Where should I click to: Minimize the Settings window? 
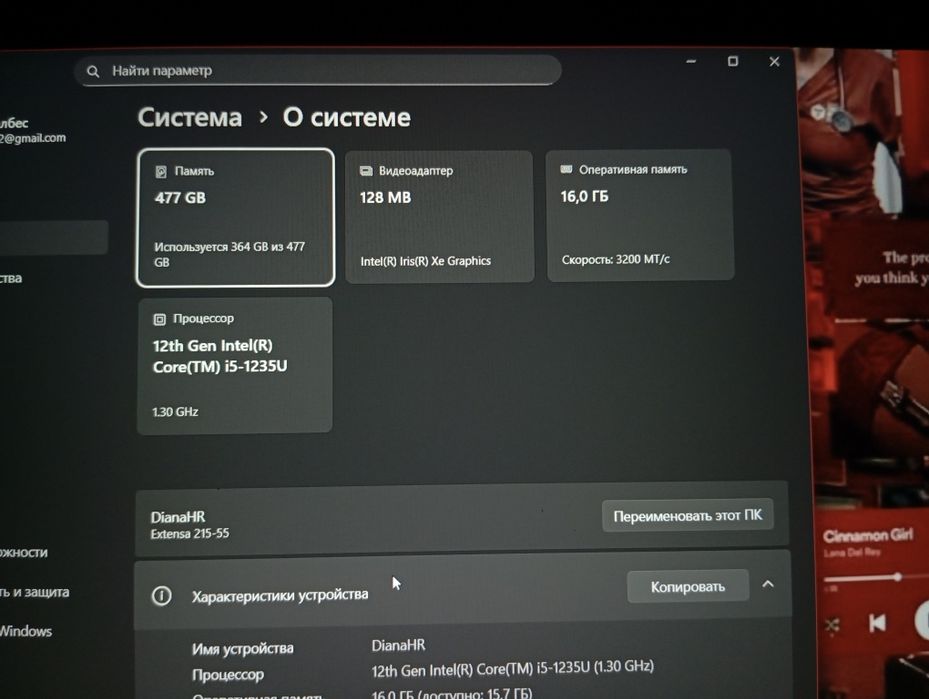tap(691, 61)
